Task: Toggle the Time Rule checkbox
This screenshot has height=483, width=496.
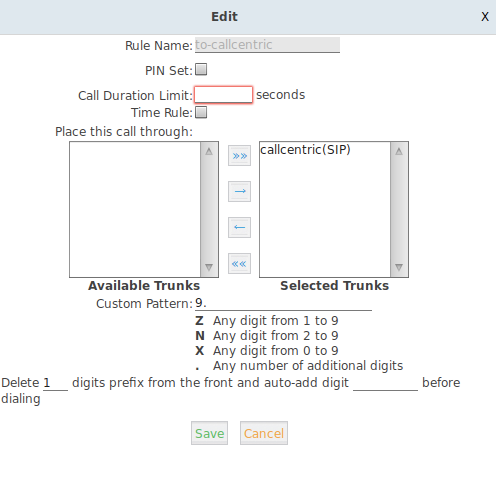Action: tap(201, 112)
